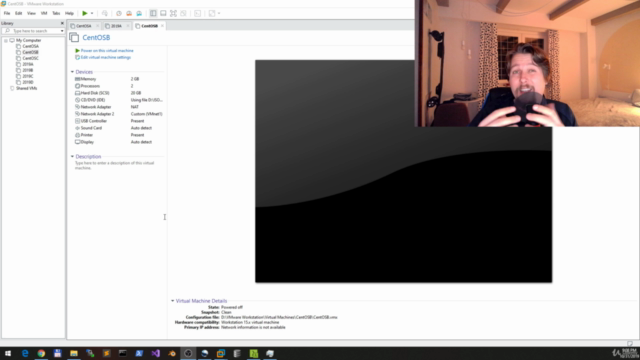
Task: Open the power options dropdown arrow
Action: click(92, 13)
